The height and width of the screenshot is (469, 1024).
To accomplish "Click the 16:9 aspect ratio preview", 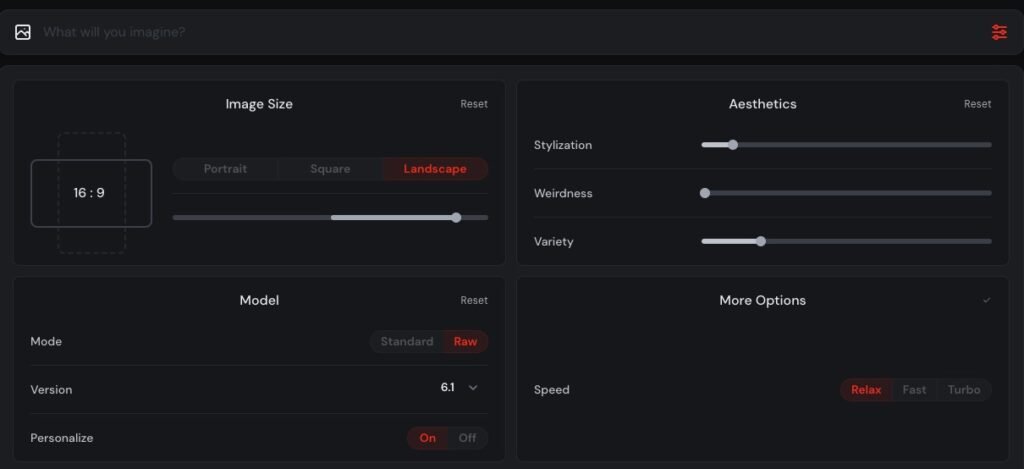I will pos(90,193).
